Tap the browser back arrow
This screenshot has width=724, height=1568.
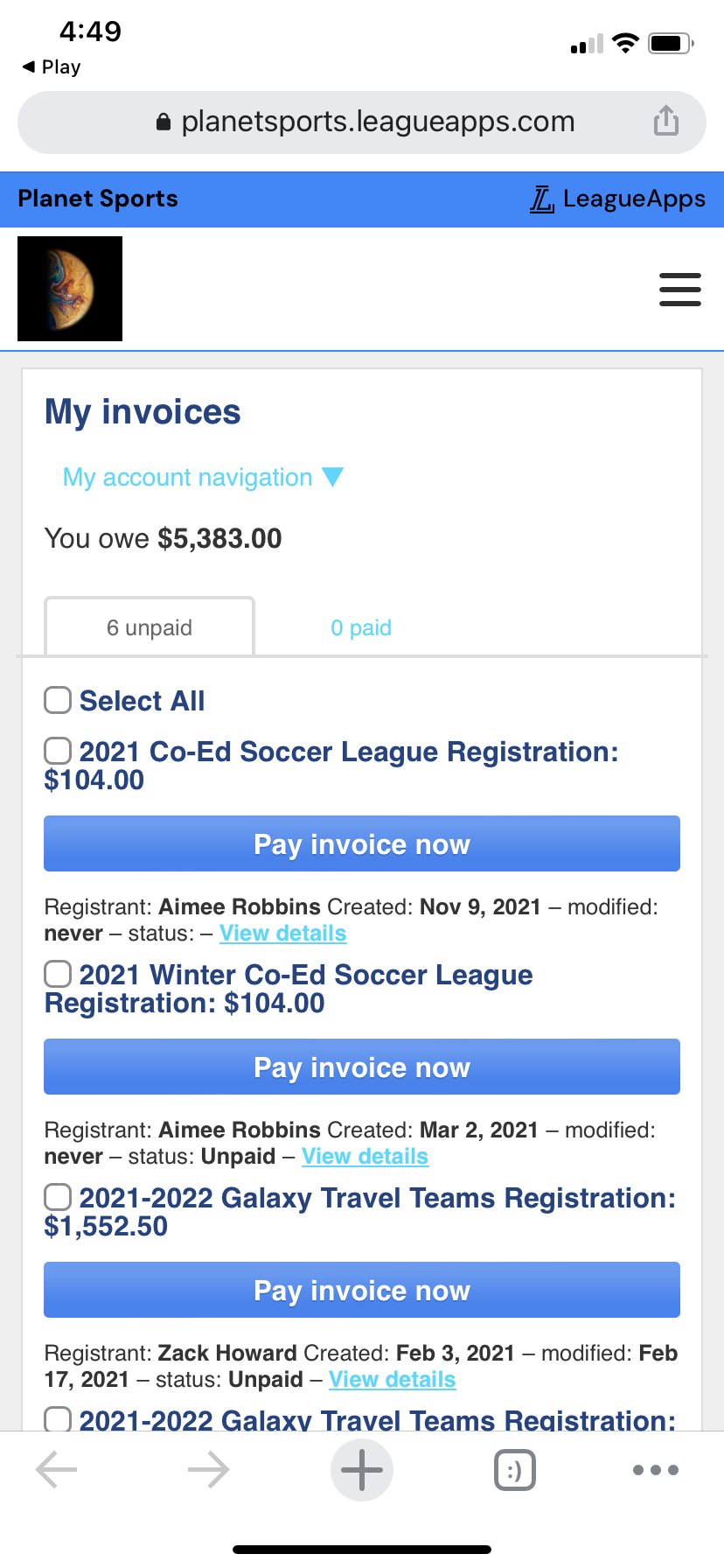[57, 1471]
